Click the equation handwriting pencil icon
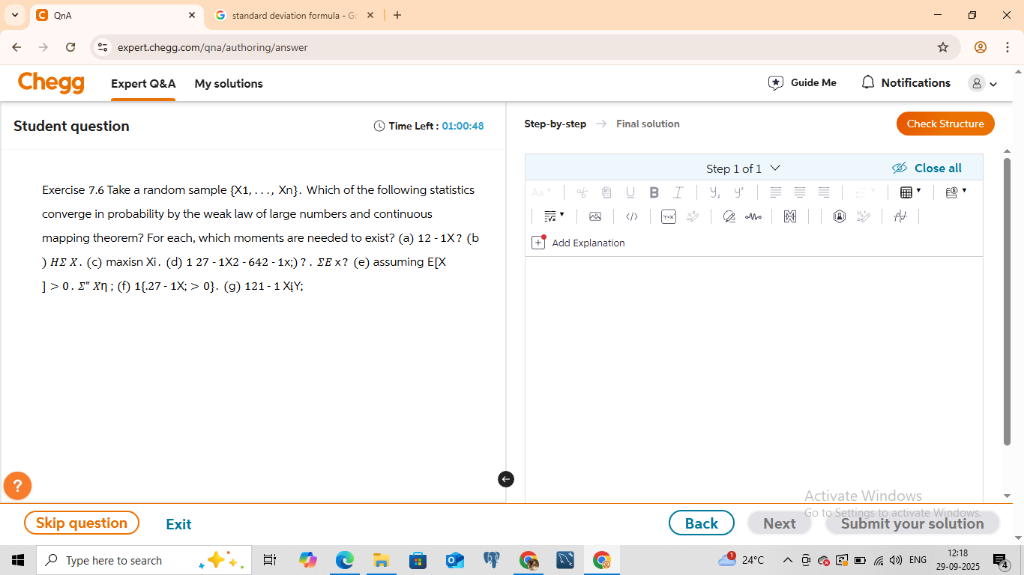Screen dimensions: 1024x575 tap(693, 216)
